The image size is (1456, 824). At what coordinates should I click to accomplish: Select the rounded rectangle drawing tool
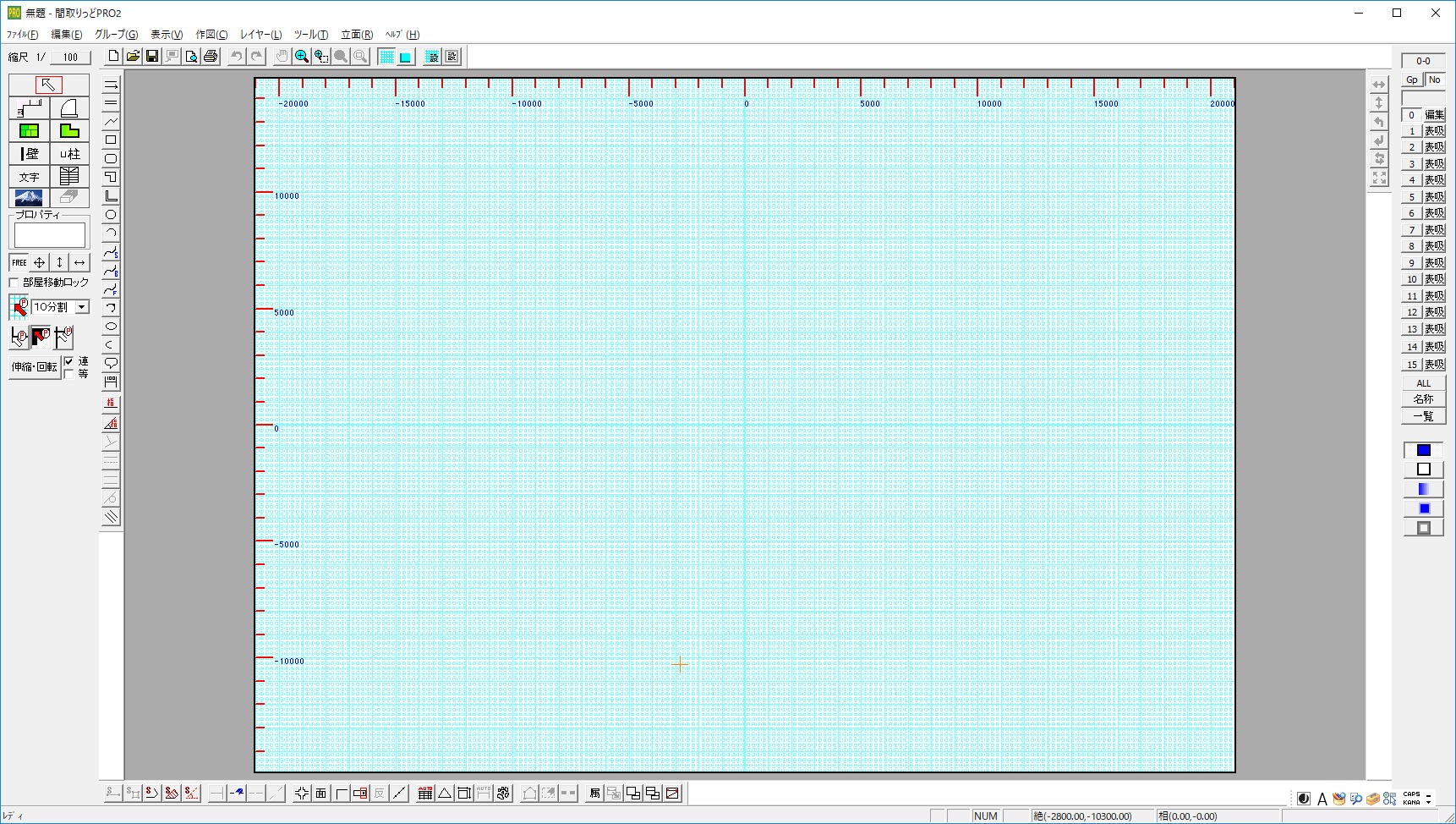111,158
